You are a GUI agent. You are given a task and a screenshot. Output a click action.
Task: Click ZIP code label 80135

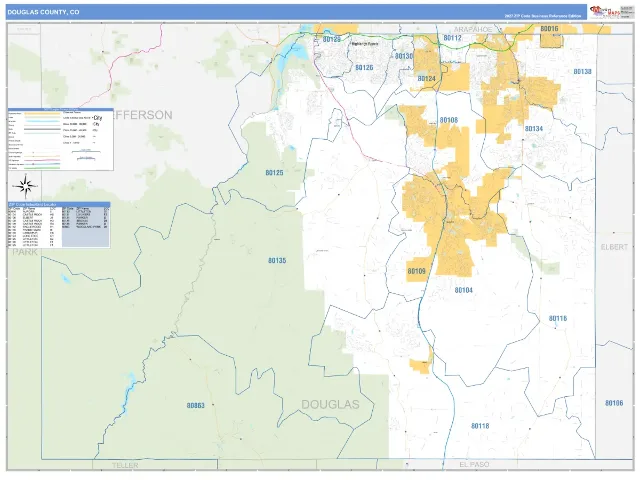click(x=277, y=260)
